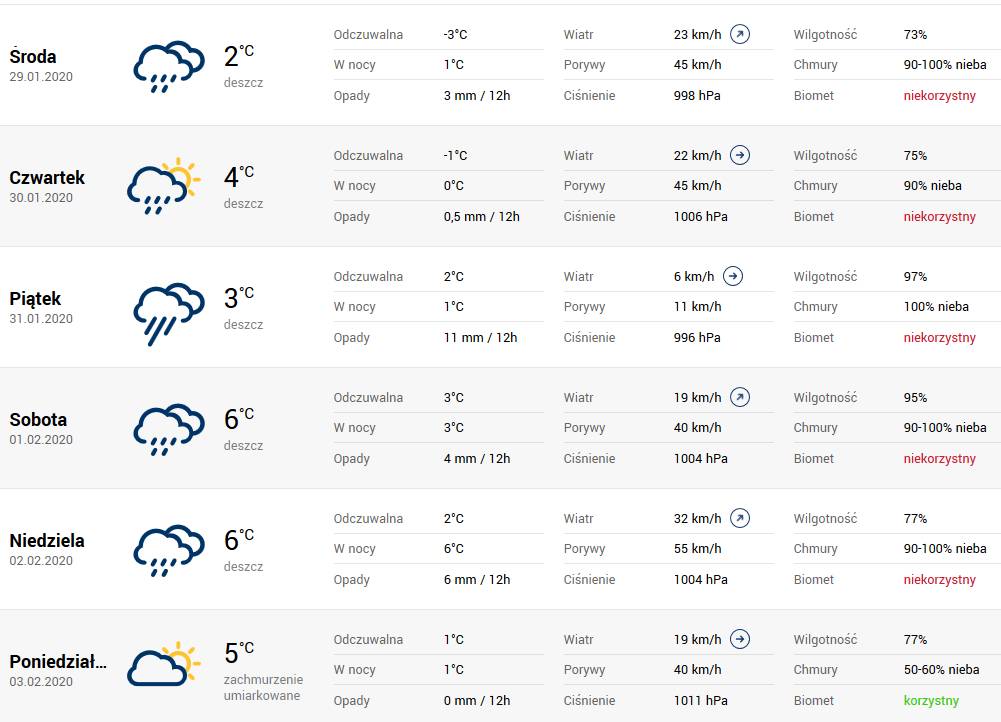Click the wind direction arrow for Poniedziałek
Viewport: 1001px width, 722px height.
[740, 639]
